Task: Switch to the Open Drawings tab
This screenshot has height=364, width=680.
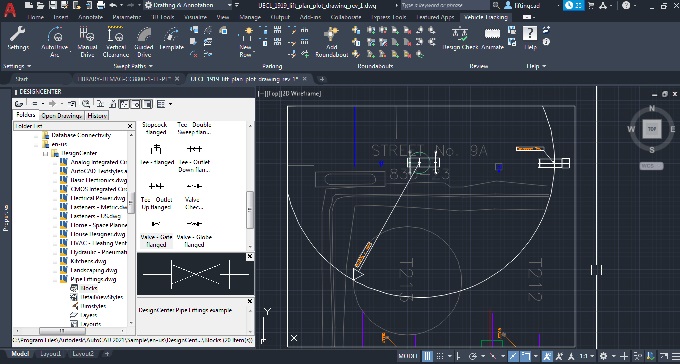Action: (x=62, y=116)
